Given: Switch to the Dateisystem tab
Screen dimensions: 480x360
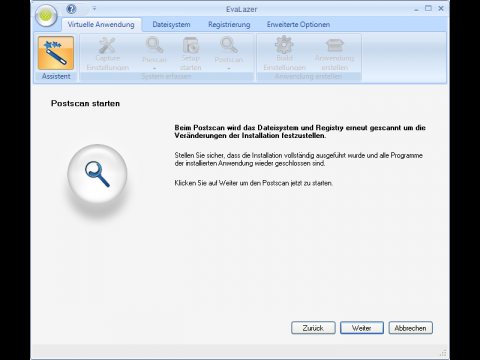Looking at the screenshot, I should pos(171,25).
